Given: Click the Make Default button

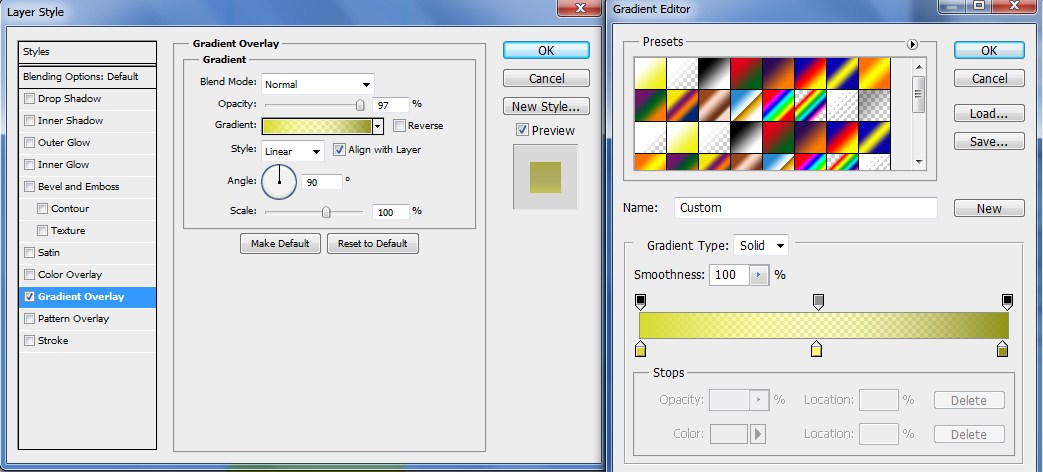Looking at the screenshot, I should tap(280, 243).
